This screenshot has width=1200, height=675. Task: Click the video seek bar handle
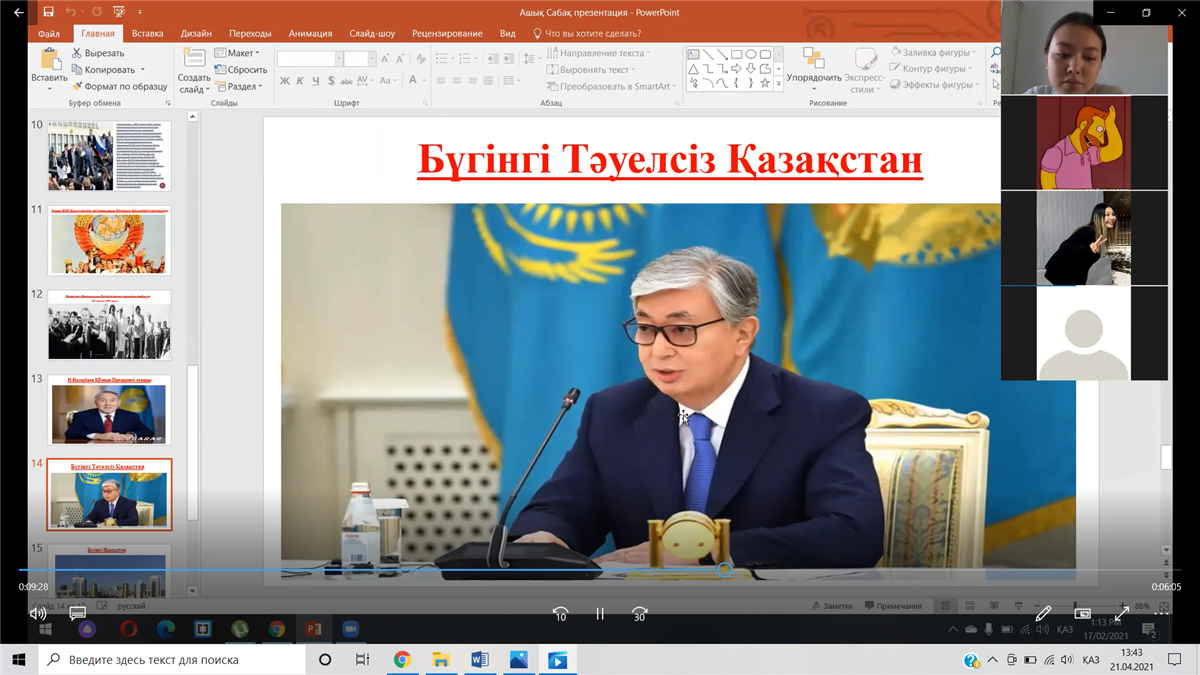click(725, 570)
